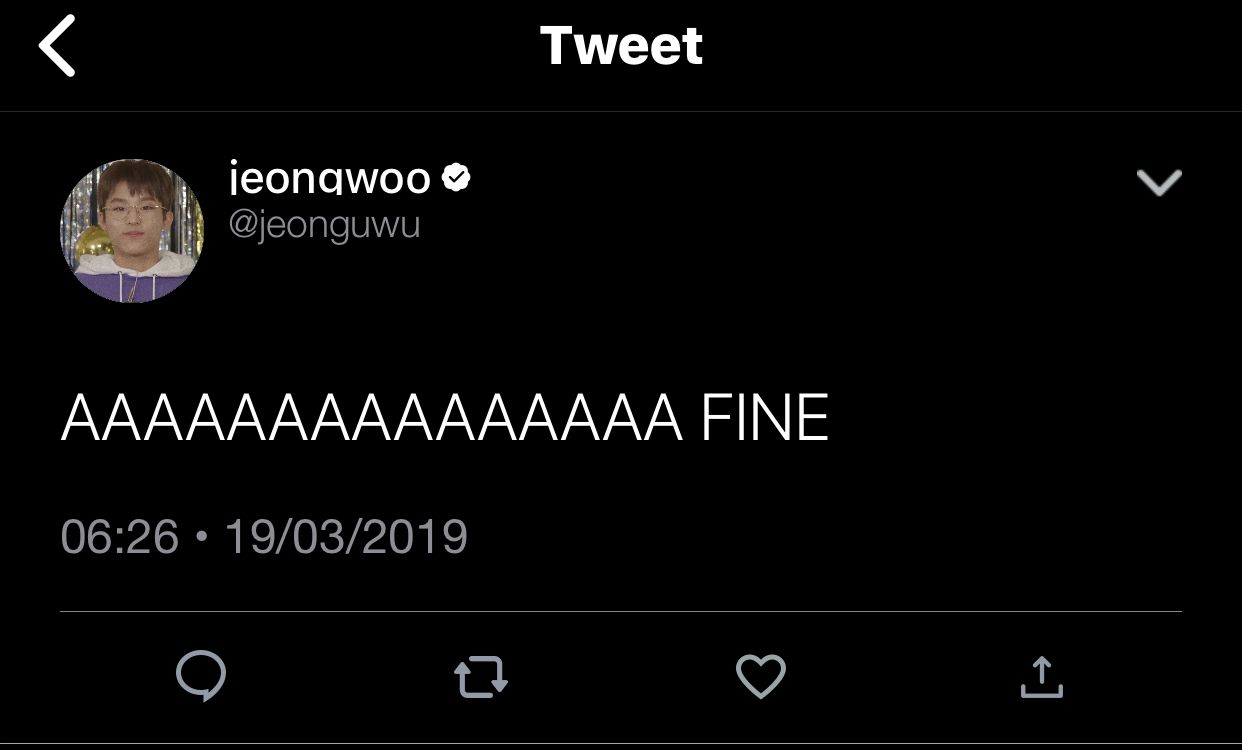Open the reply composer from comment icon
Viewport: 1242px width, 750px height.
[201, 677]
